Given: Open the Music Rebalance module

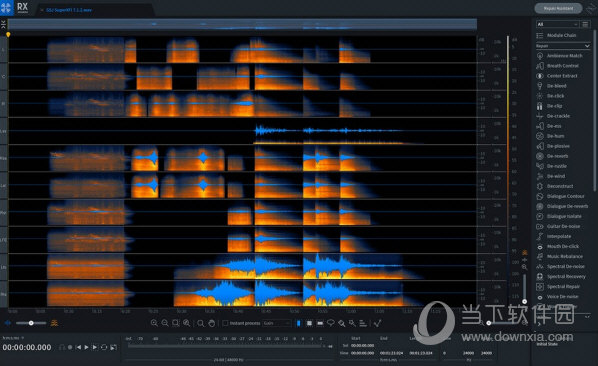Looking at the screenshot, I should point(559,256).
